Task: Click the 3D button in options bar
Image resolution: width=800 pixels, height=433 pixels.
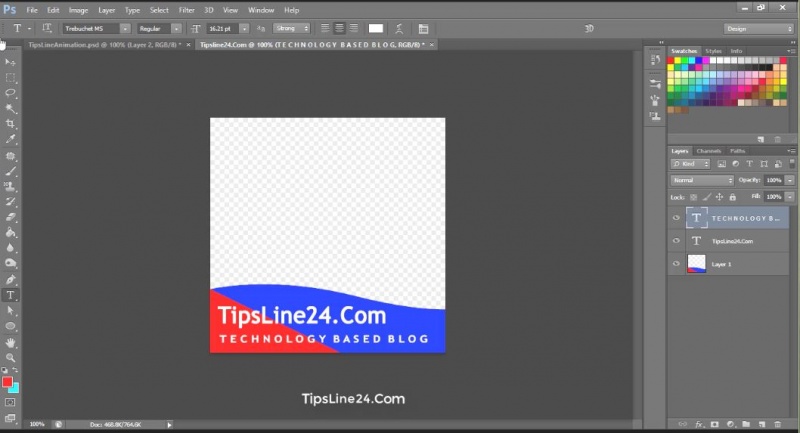Action: point(589,29)
